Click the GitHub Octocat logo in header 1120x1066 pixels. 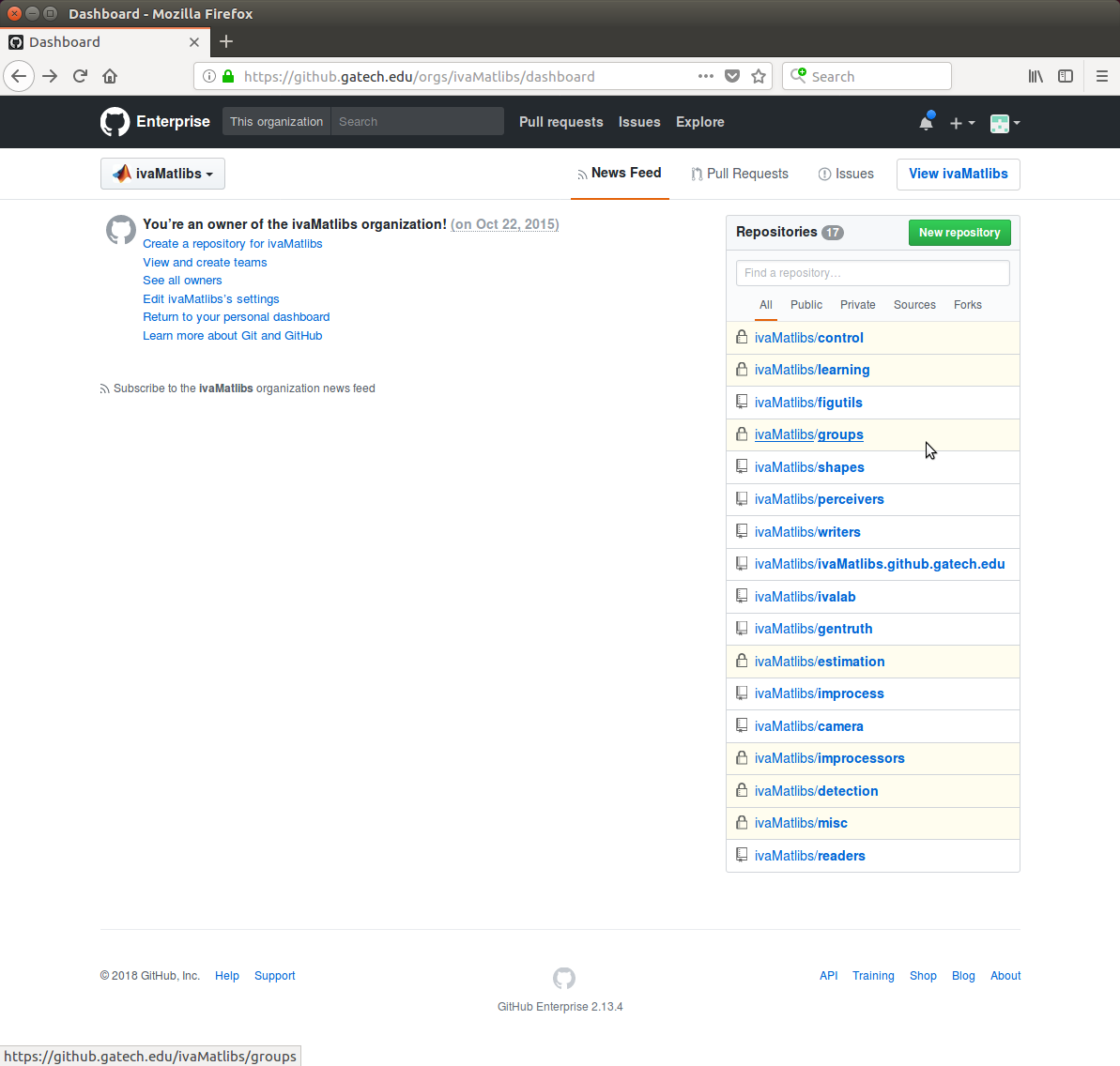(115, 122)
